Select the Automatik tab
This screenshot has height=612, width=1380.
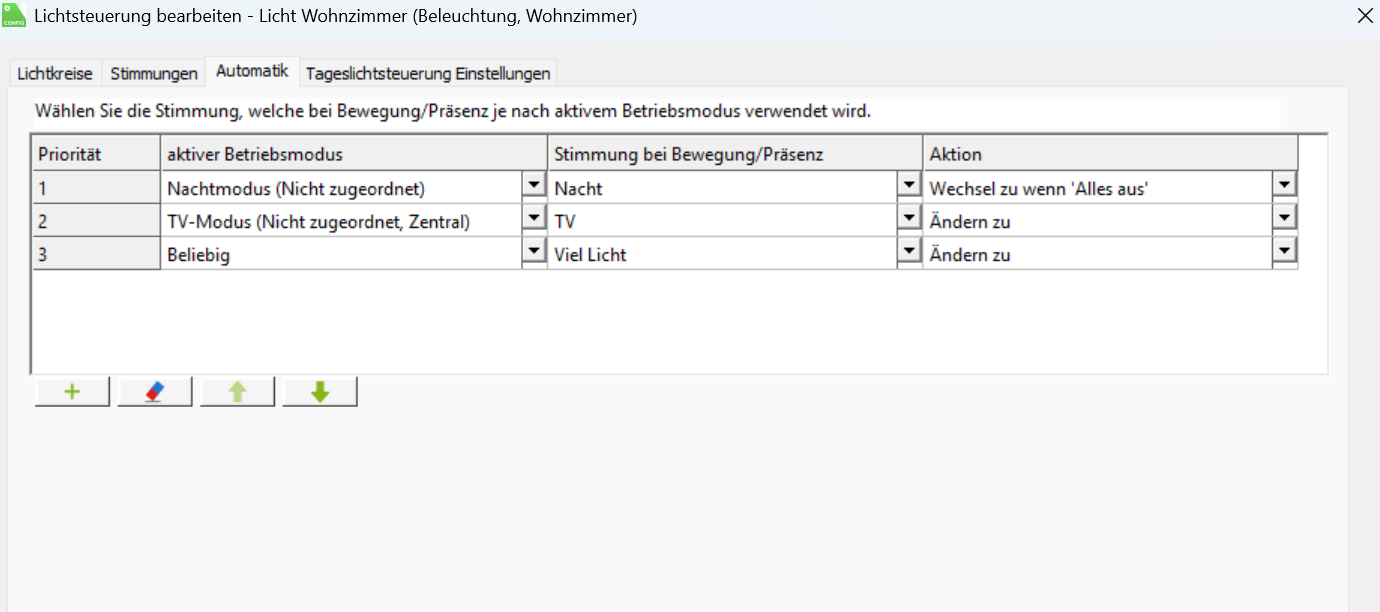click(252, 71)
